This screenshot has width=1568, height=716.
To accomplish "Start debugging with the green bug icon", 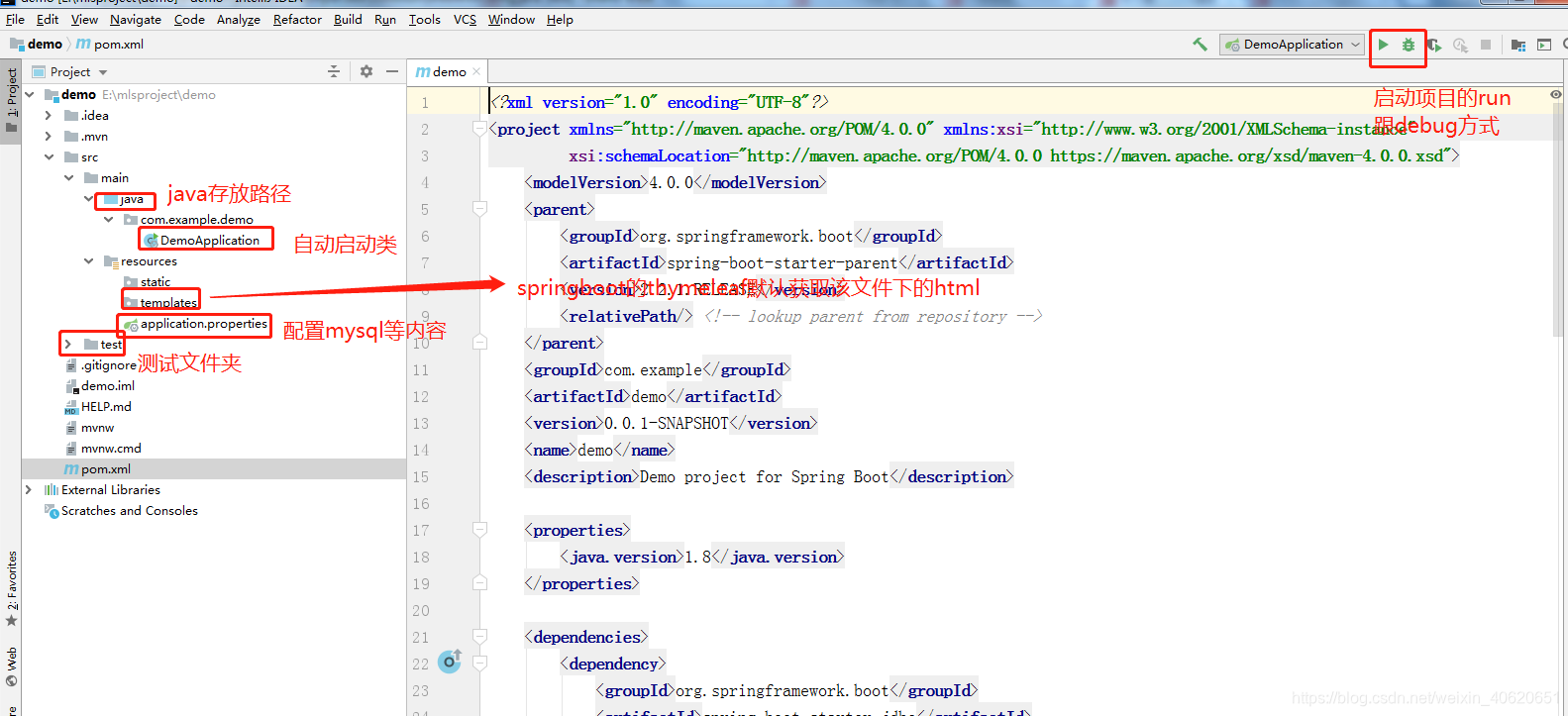I will pos(1409,45).
